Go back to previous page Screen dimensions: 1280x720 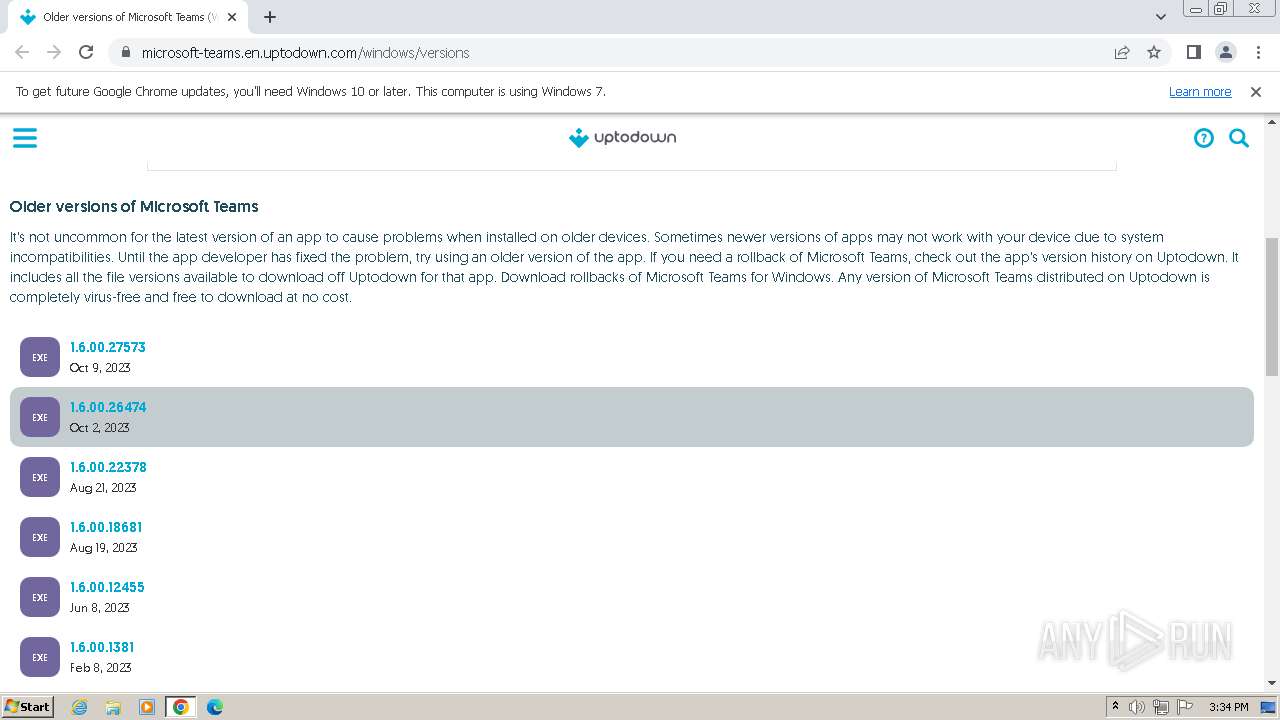point(22,52)
